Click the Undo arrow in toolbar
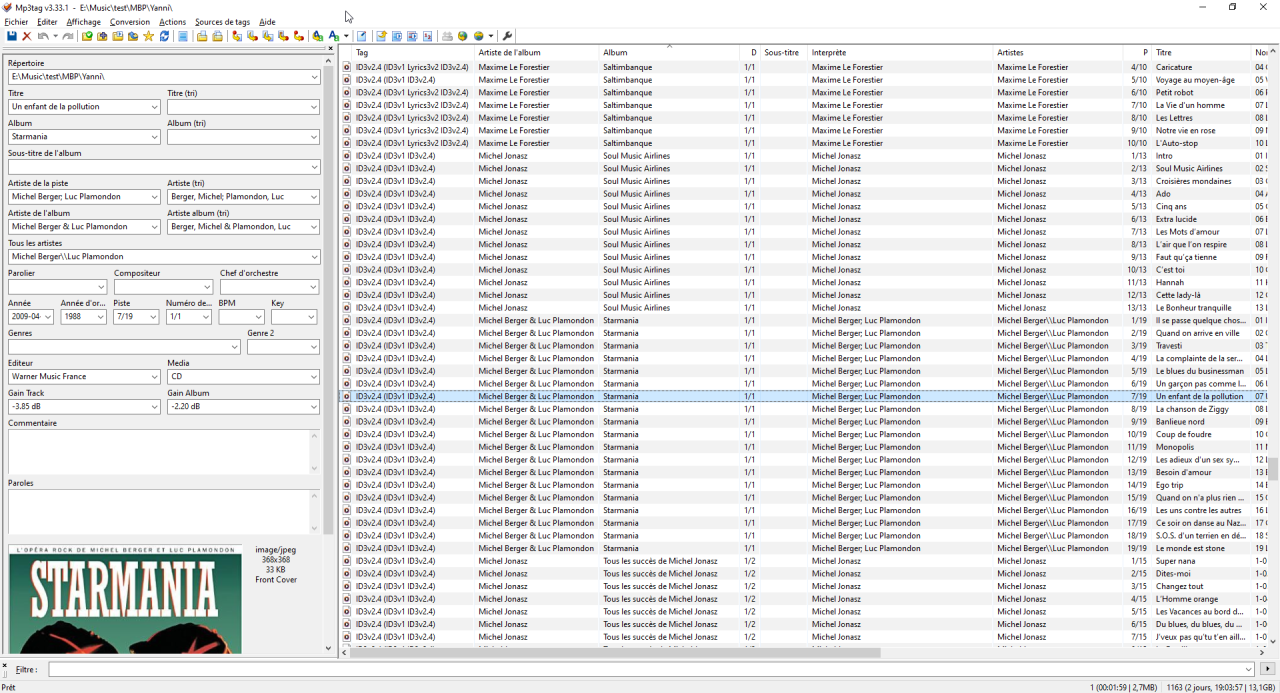Viewport: 1280px width, 693px height. (x=43, y=37)
